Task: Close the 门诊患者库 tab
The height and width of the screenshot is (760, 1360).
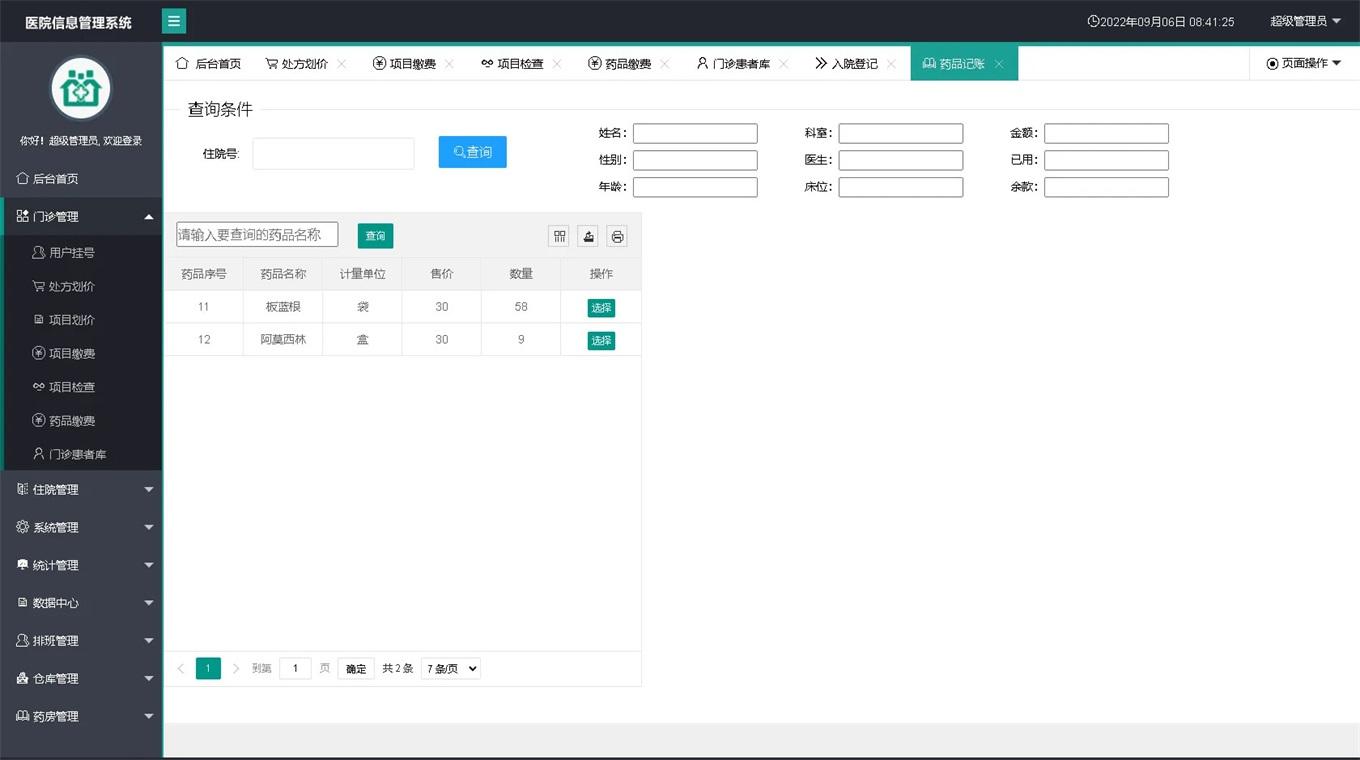Action: 784,64
